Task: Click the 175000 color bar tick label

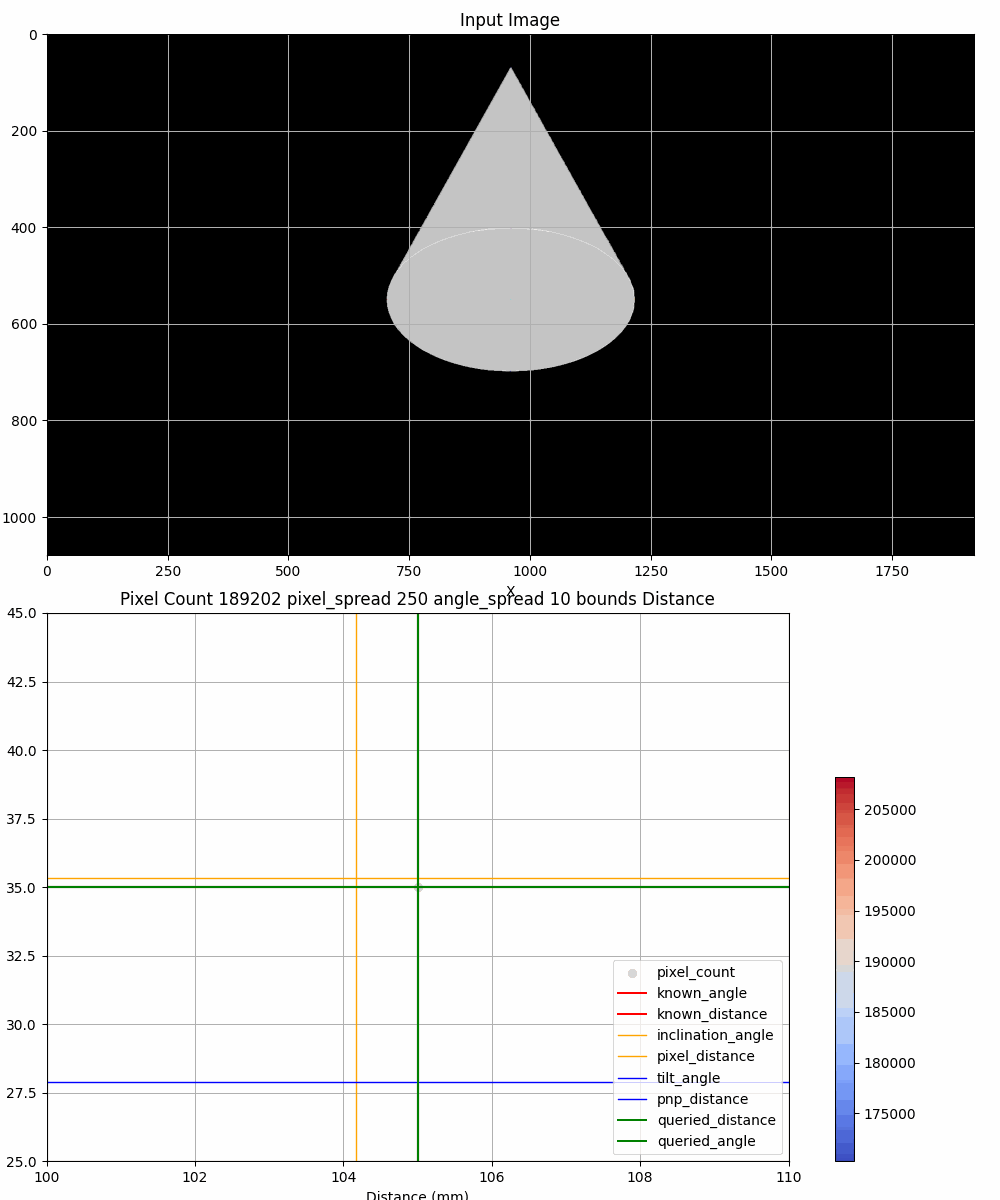Action: tap(888, 1114)
